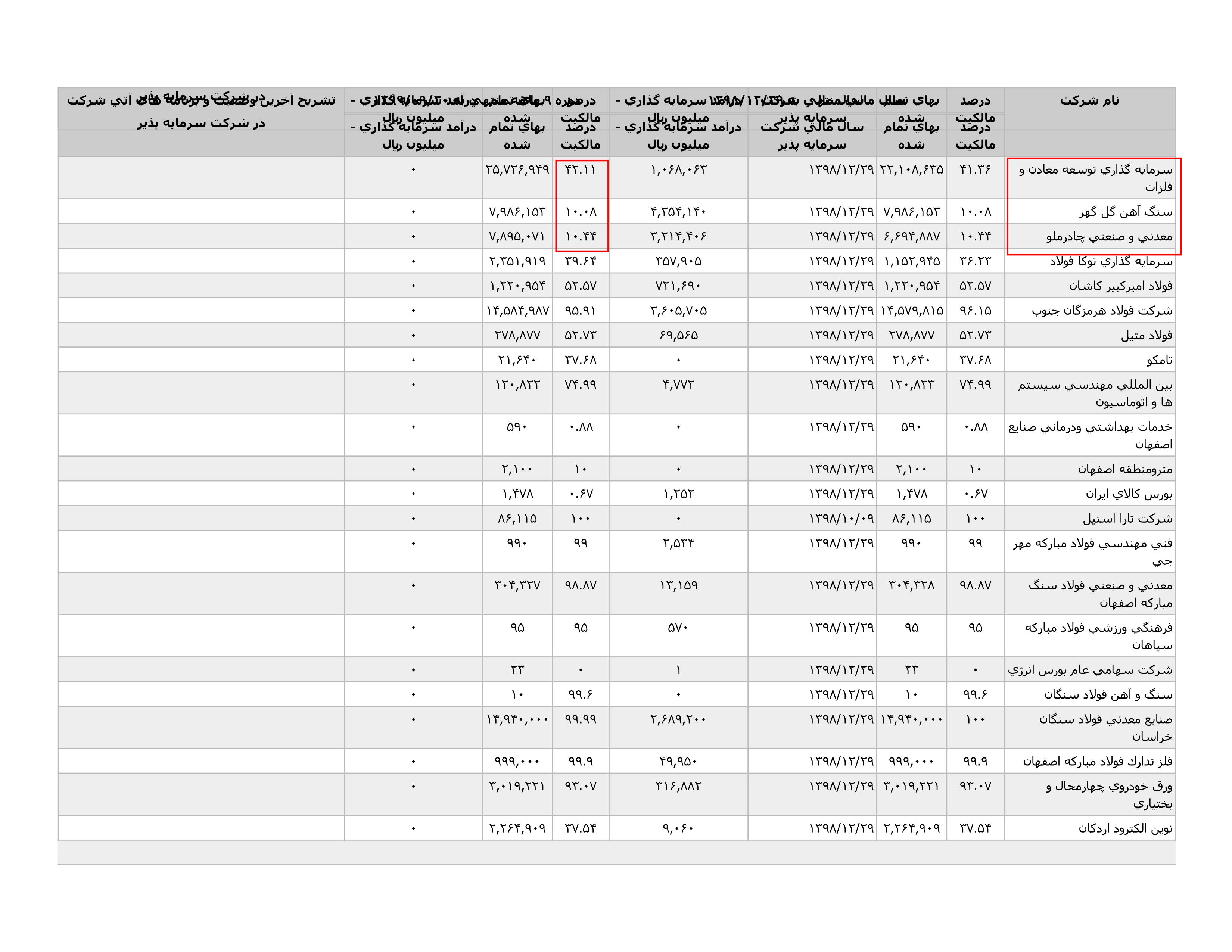Screen dimensions: 1232x952
Task: Click the income value ۳,۶۰۵,۷۰۵
Action: (679, 311)
